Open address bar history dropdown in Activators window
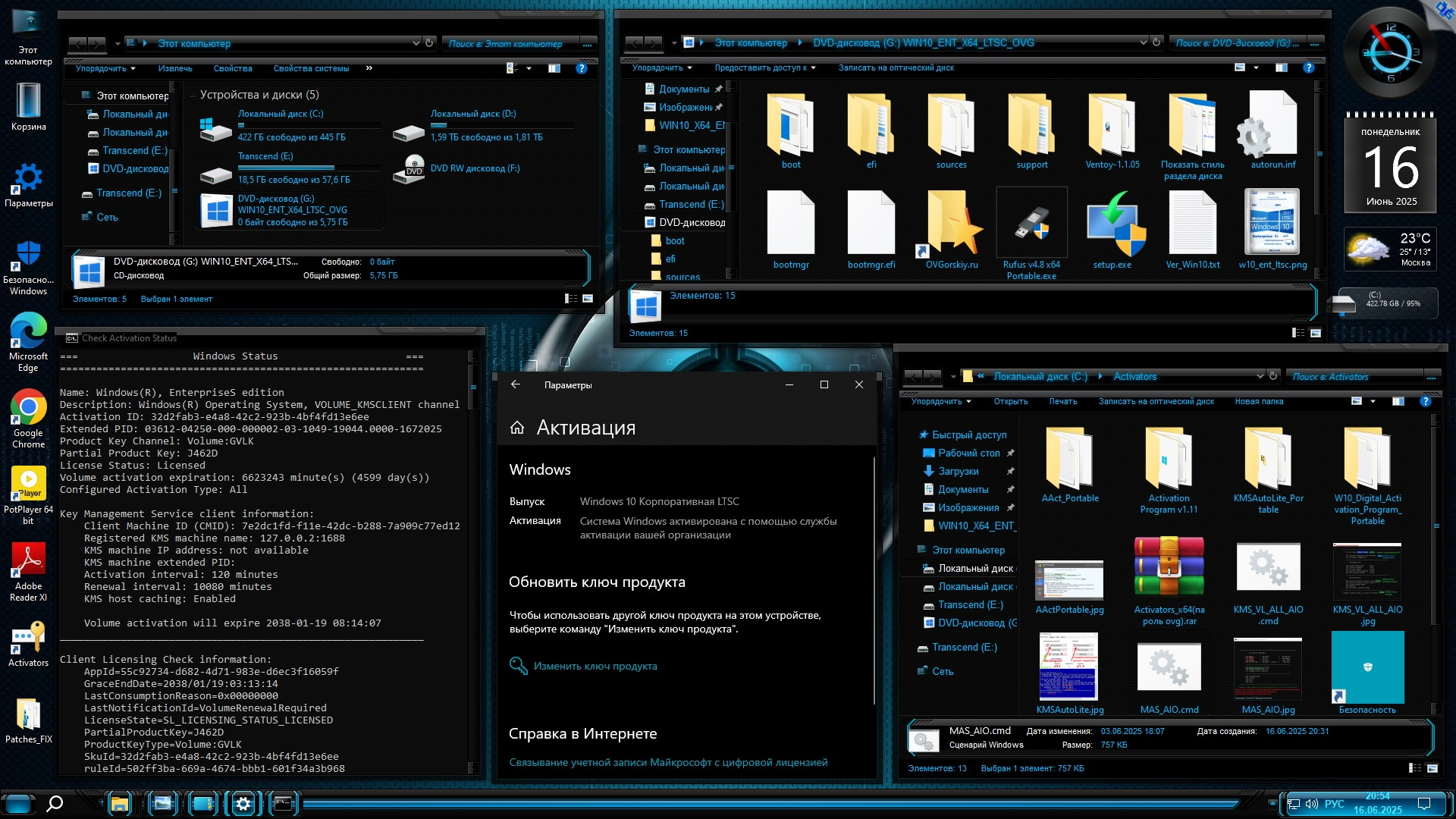This screenshot has height=819, width=1456. click(x=1260, y=376)
